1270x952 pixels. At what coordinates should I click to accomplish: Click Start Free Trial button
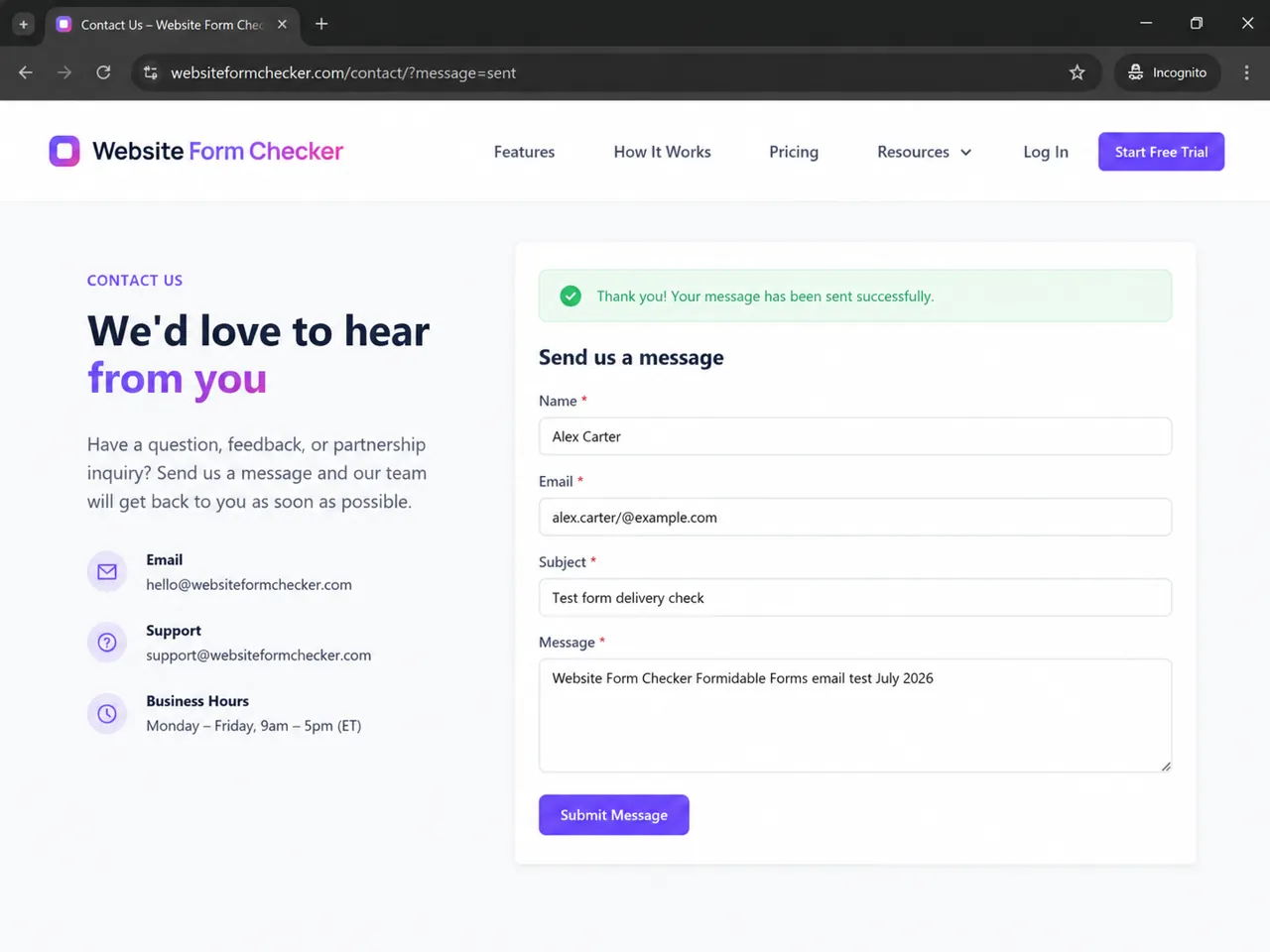(x=1161, y=152)
